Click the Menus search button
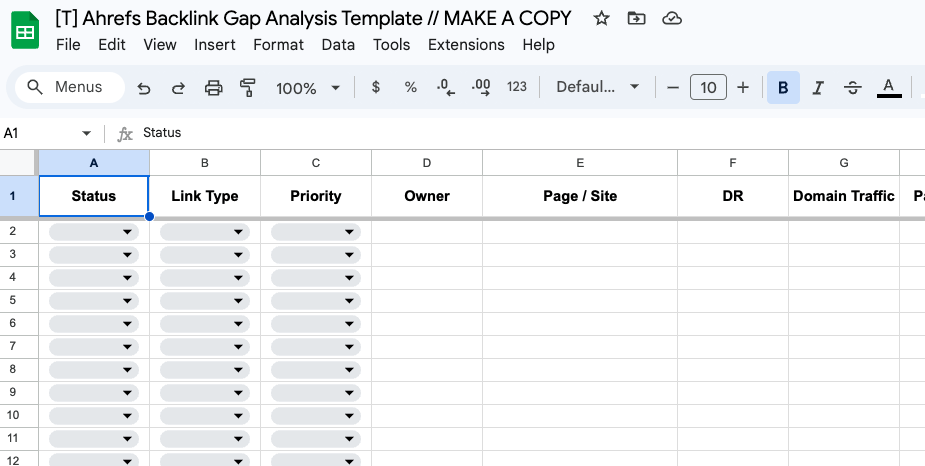This screenshot has height=466, width=925. [x=70, y=88]
